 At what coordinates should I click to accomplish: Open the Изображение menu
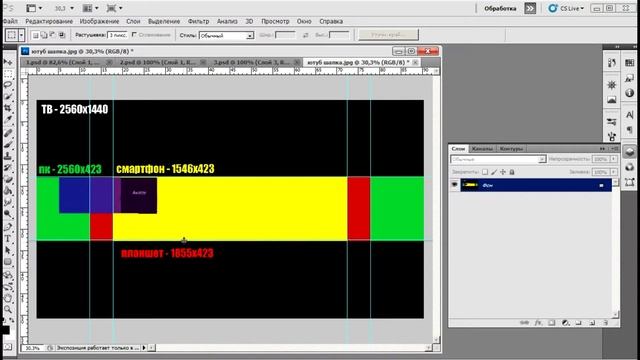pyautogui.click(x=99, y=21)
